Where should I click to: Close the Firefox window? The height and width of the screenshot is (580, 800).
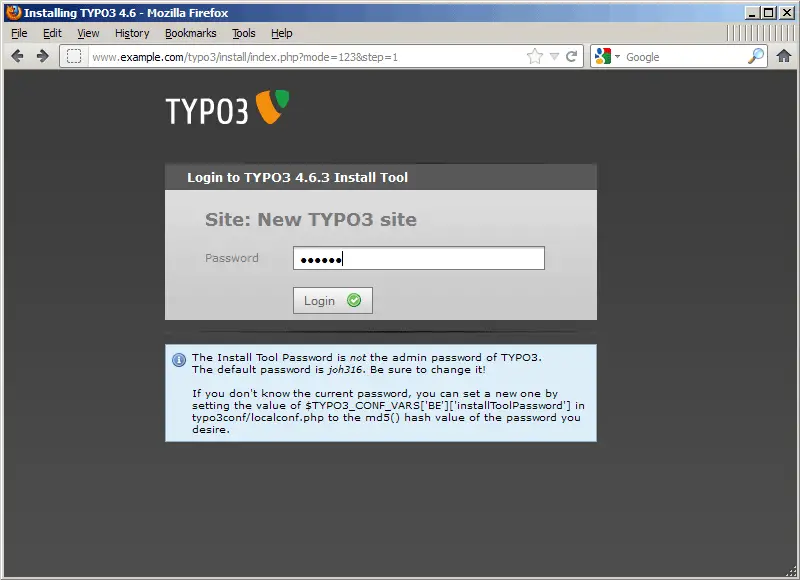click(x=786, y=13)
